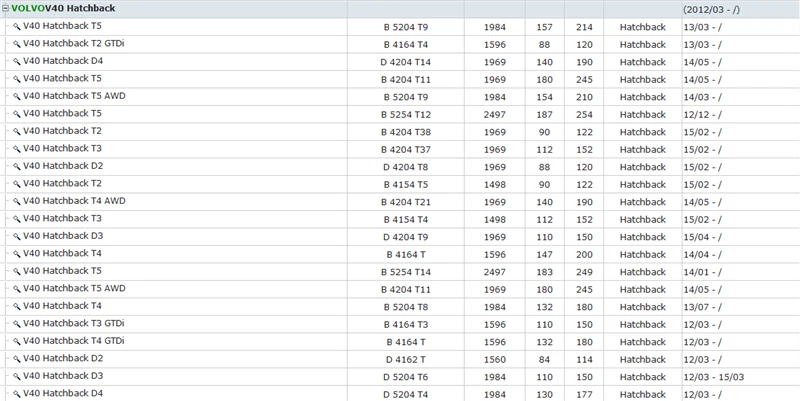Click magnifier icon for D3 D 4204 T9 row
This screenshot has width=800, height=401.
click(17, 237)
